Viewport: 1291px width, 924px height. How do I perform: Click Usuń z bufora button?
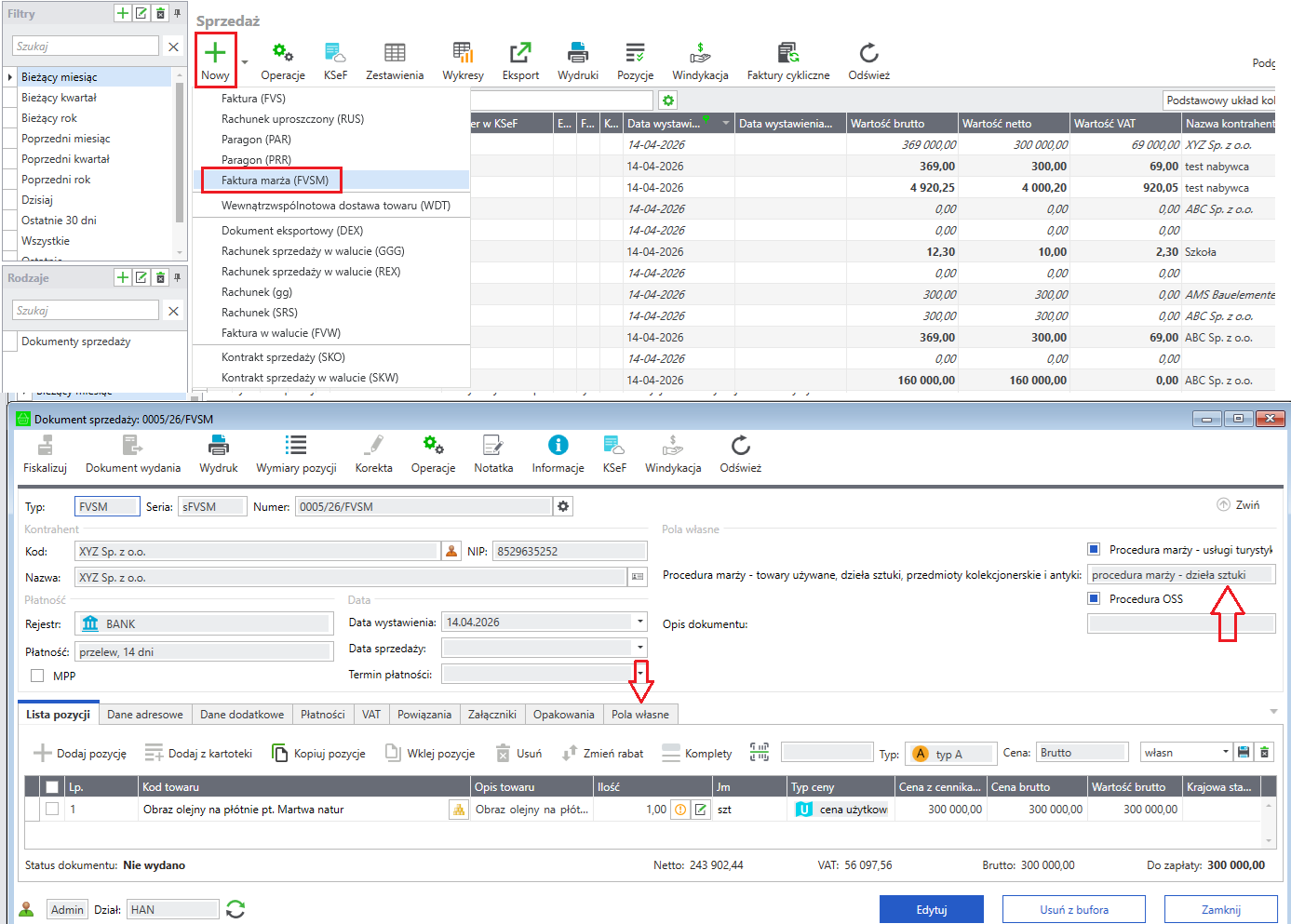click(x=1074, y=909)
